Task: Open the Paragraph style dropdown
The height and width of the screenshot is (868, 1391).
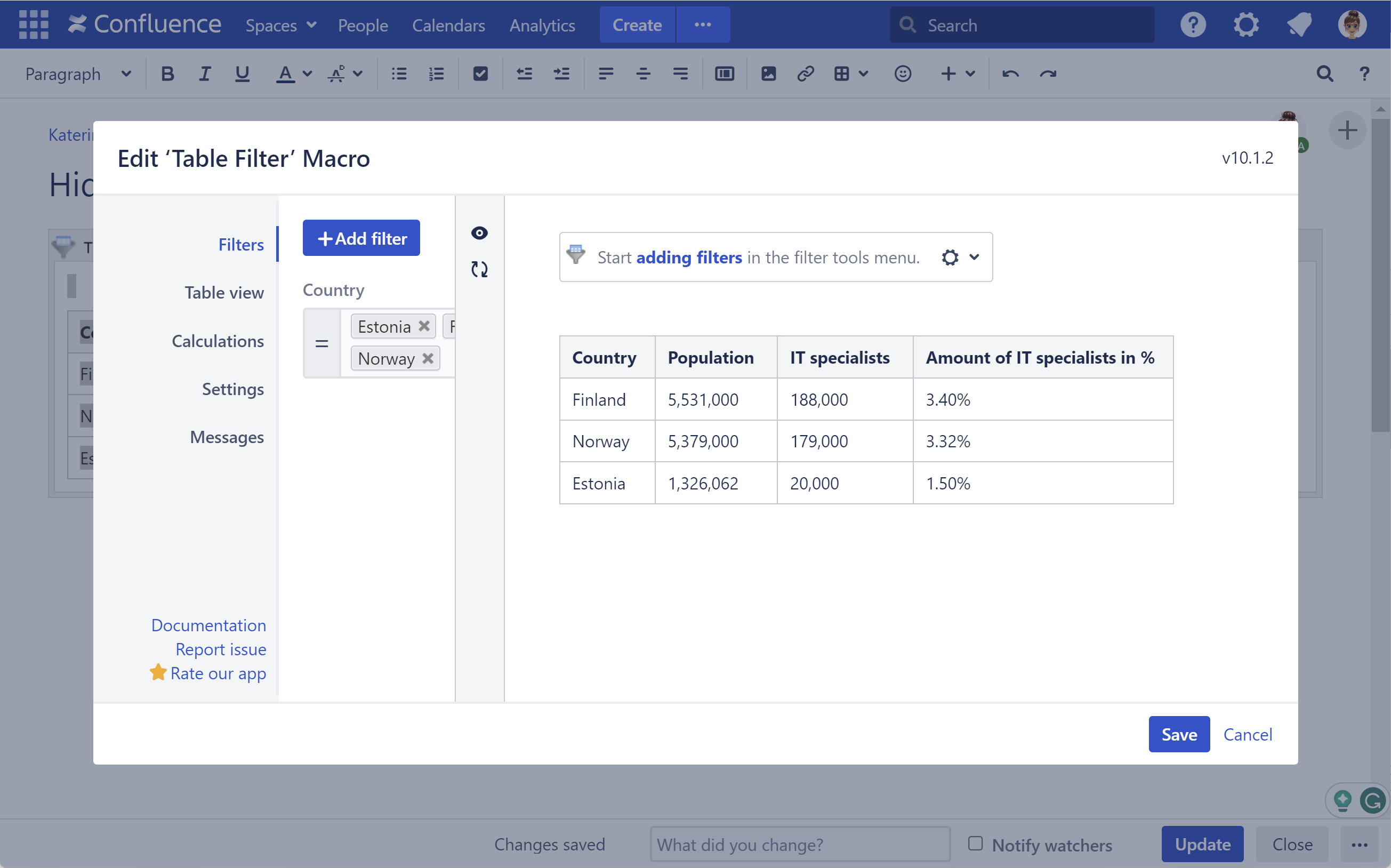Action: pos(78,74)
